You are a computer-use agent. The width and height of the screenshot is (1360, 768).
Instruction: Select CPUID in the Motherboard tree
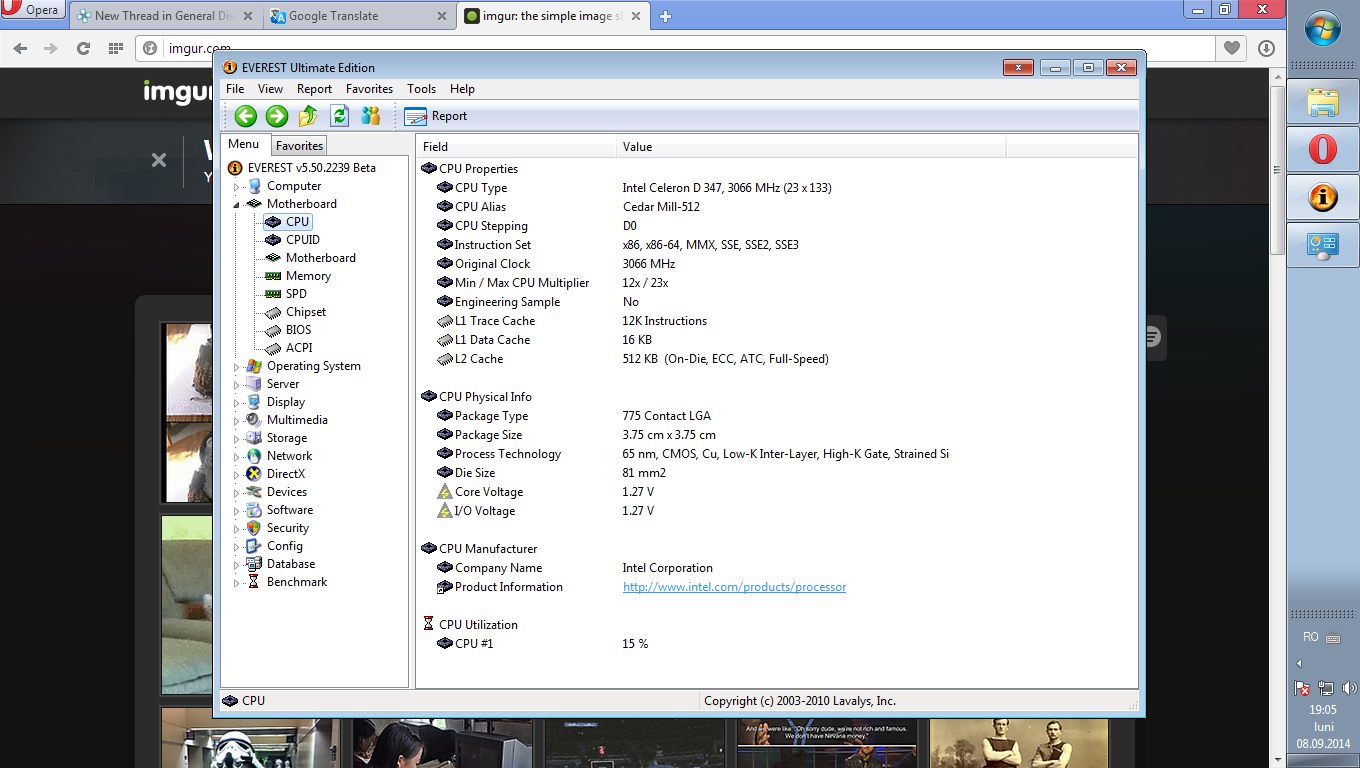pos(302,240)
